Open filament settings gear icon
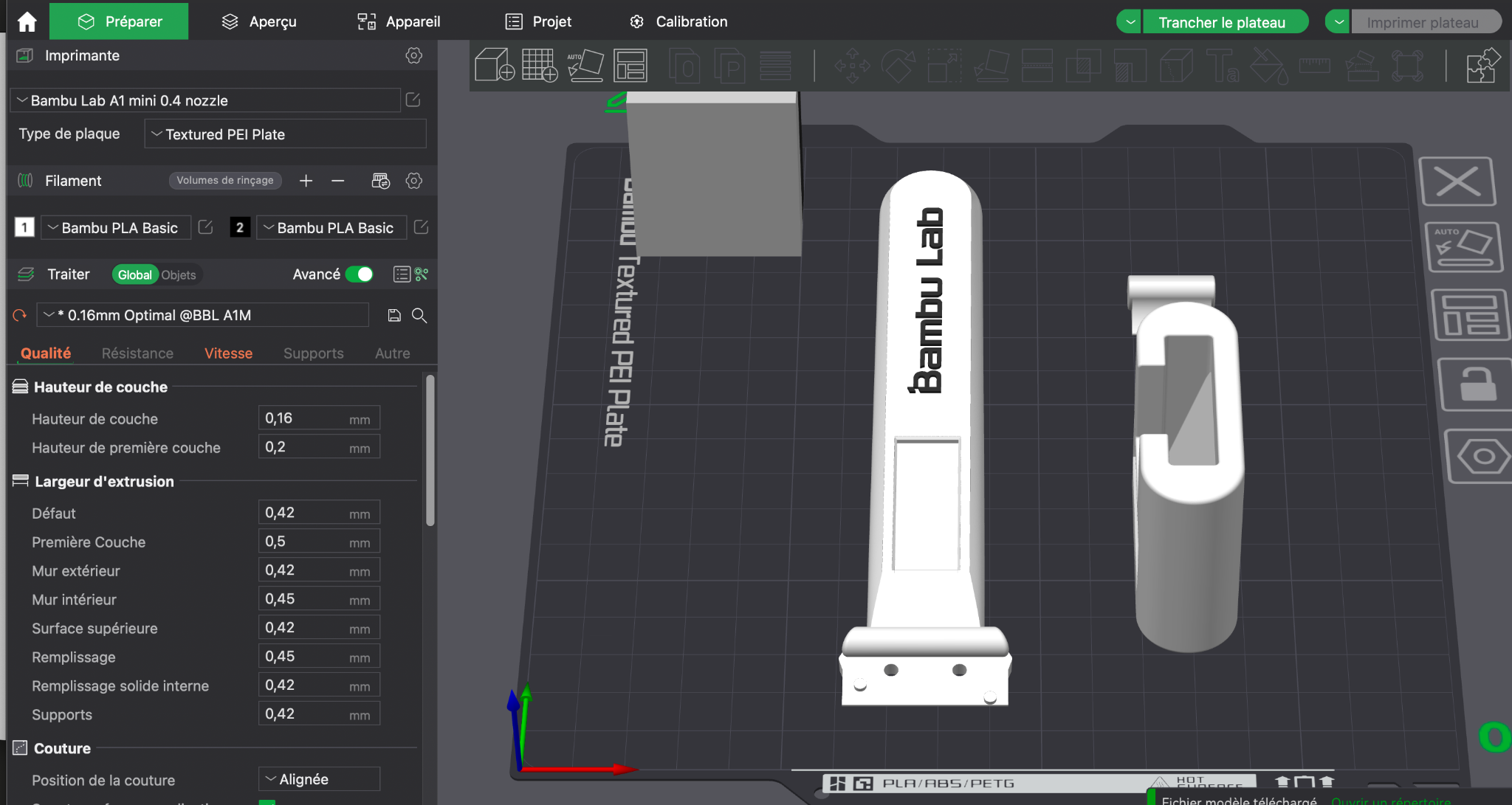1512x805 pixels. click(x=414, y=181)
